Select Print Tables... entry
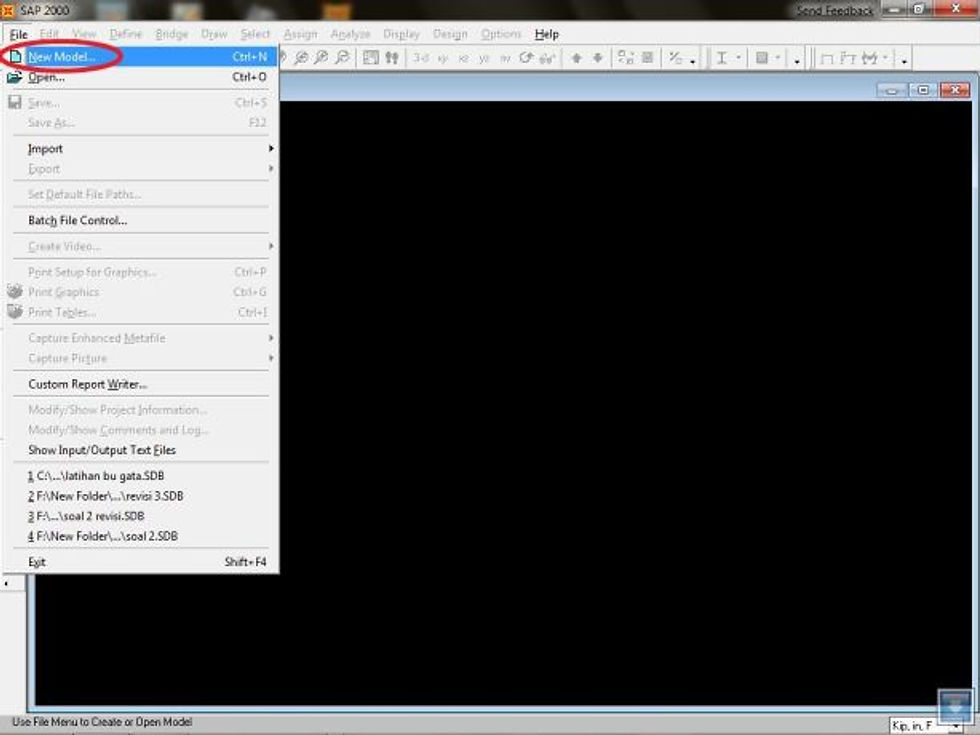 pos(140,312)
